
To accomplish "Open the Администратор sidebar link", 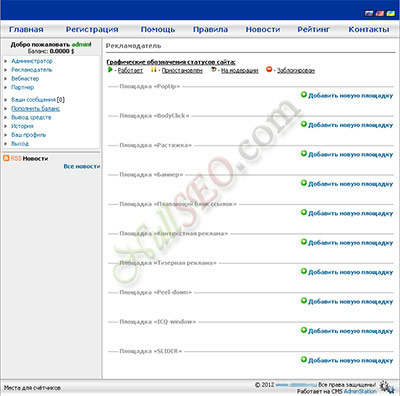I will pos(32,61).
